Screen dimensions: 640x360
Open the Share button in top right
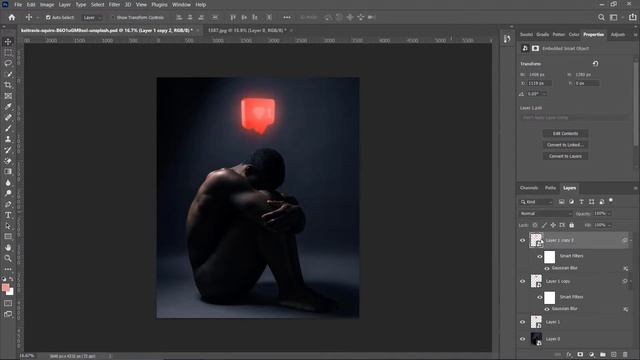[632, 17]
